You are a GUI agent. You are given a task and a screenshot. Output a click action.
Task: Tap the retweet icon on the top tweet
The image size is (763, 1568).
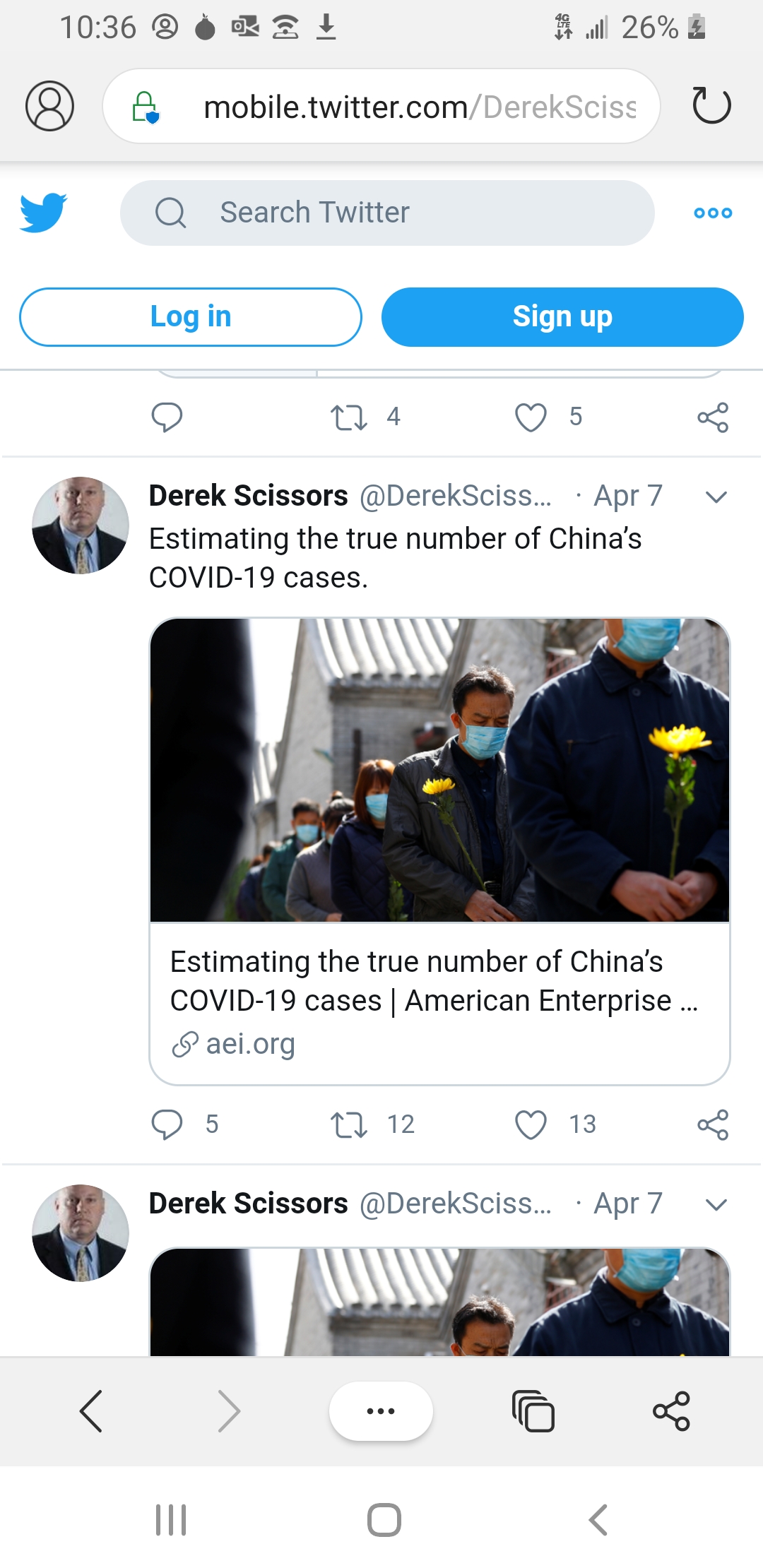349,417
